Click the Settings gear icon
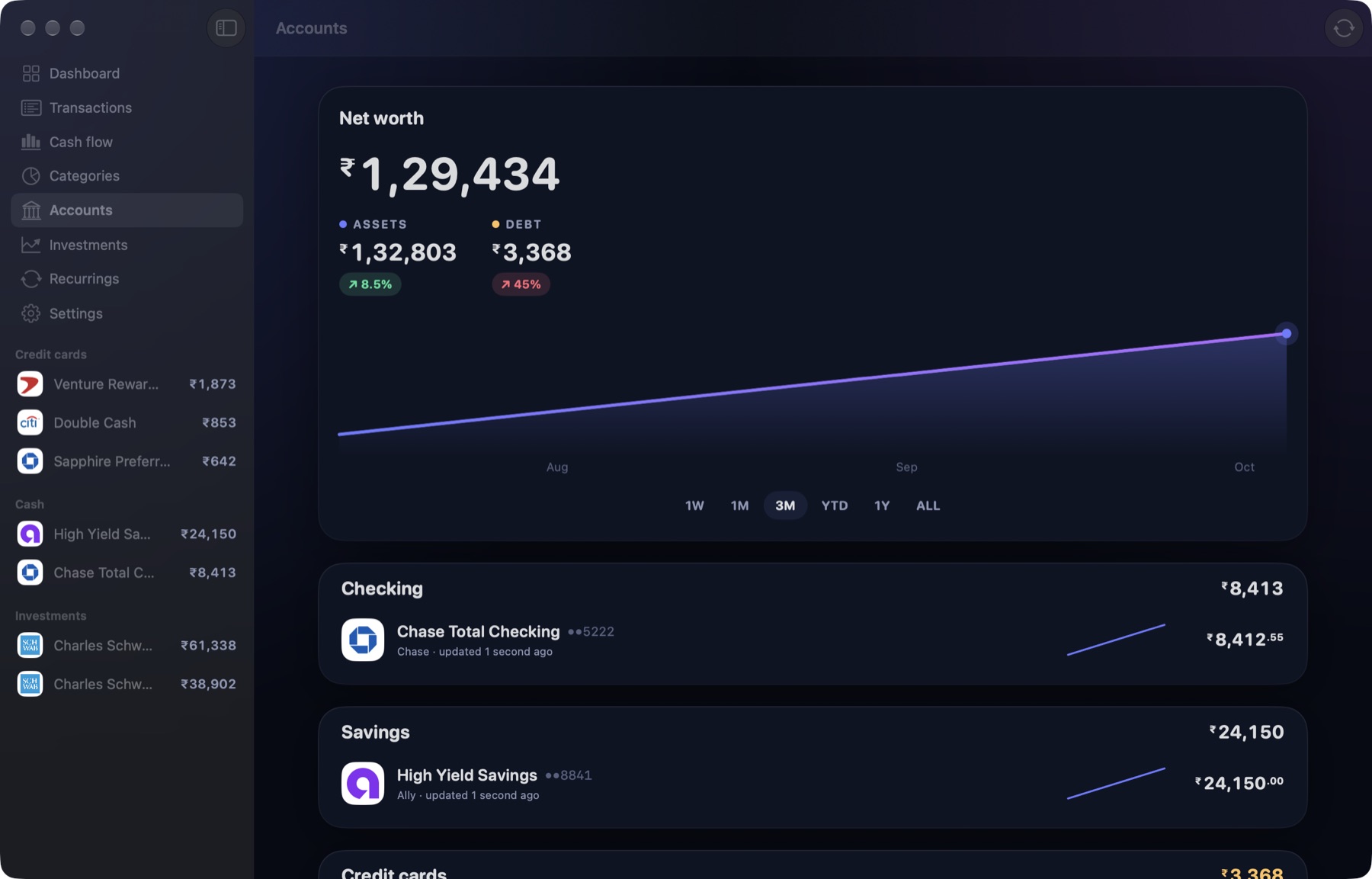The height and width of the screenshot is (879, 1372). point(31,313)
